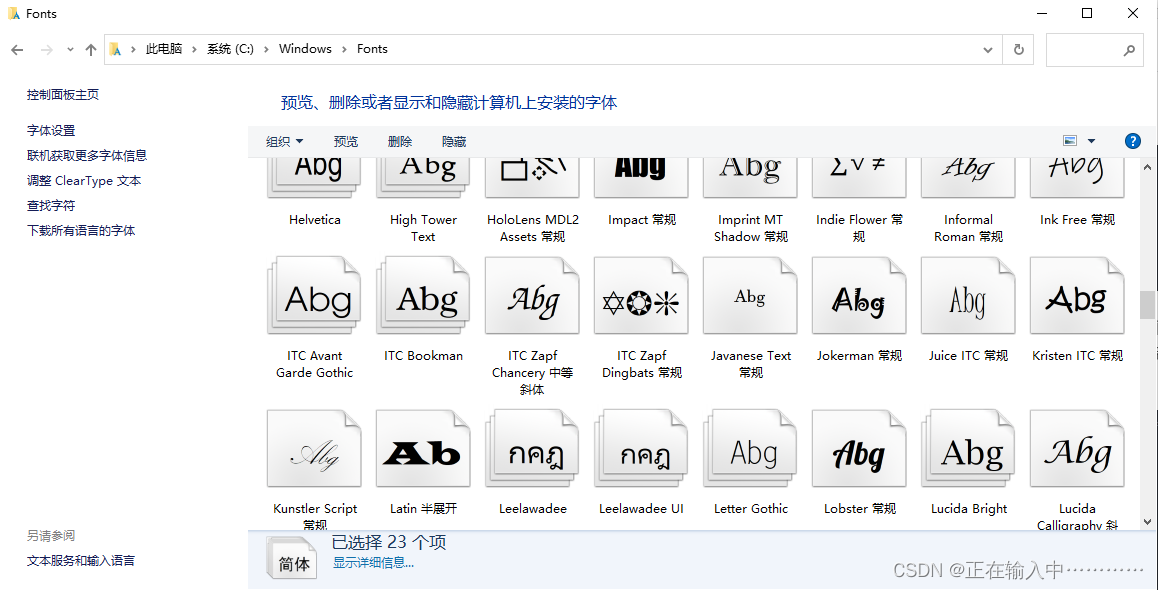Click the 隐藏 toolbar button
This screenshot has width=1158, height=590.
454,142
